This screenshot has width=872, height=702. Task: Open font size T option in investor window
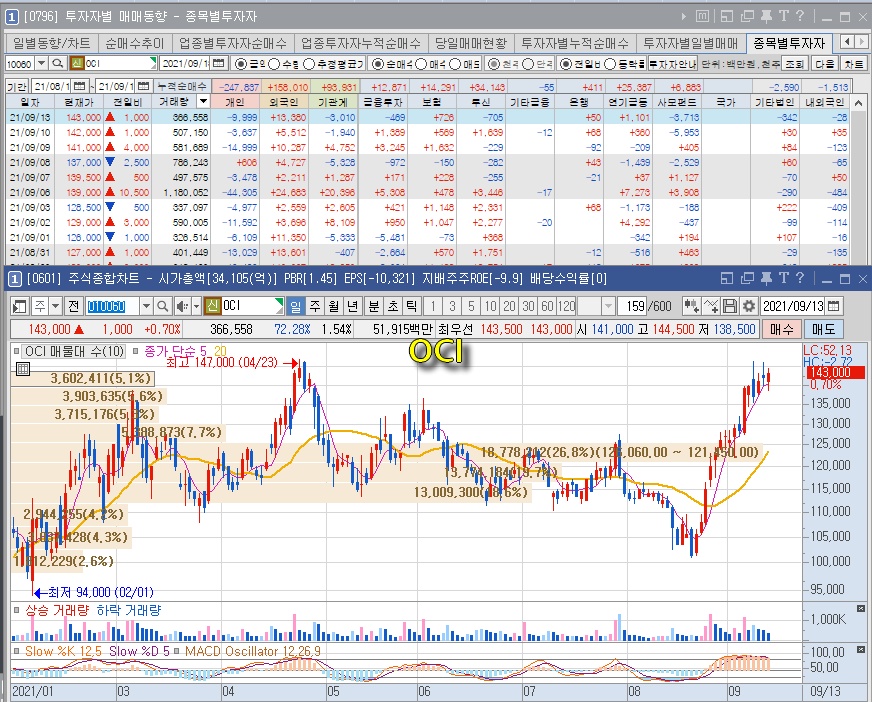coord(783,16)
